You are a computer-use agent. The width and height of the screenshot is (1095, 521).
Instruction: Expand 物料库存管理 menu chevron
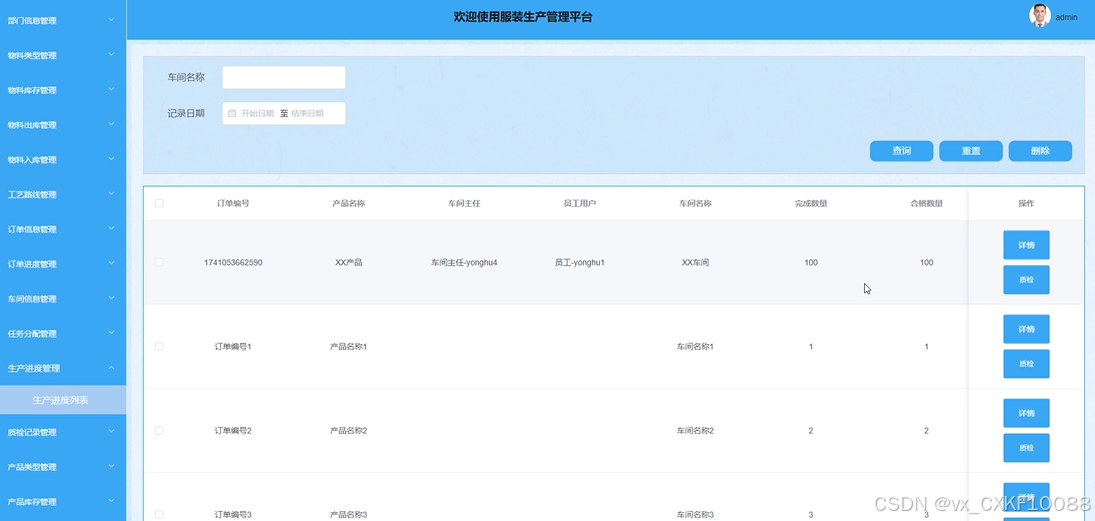pos(111,89)
